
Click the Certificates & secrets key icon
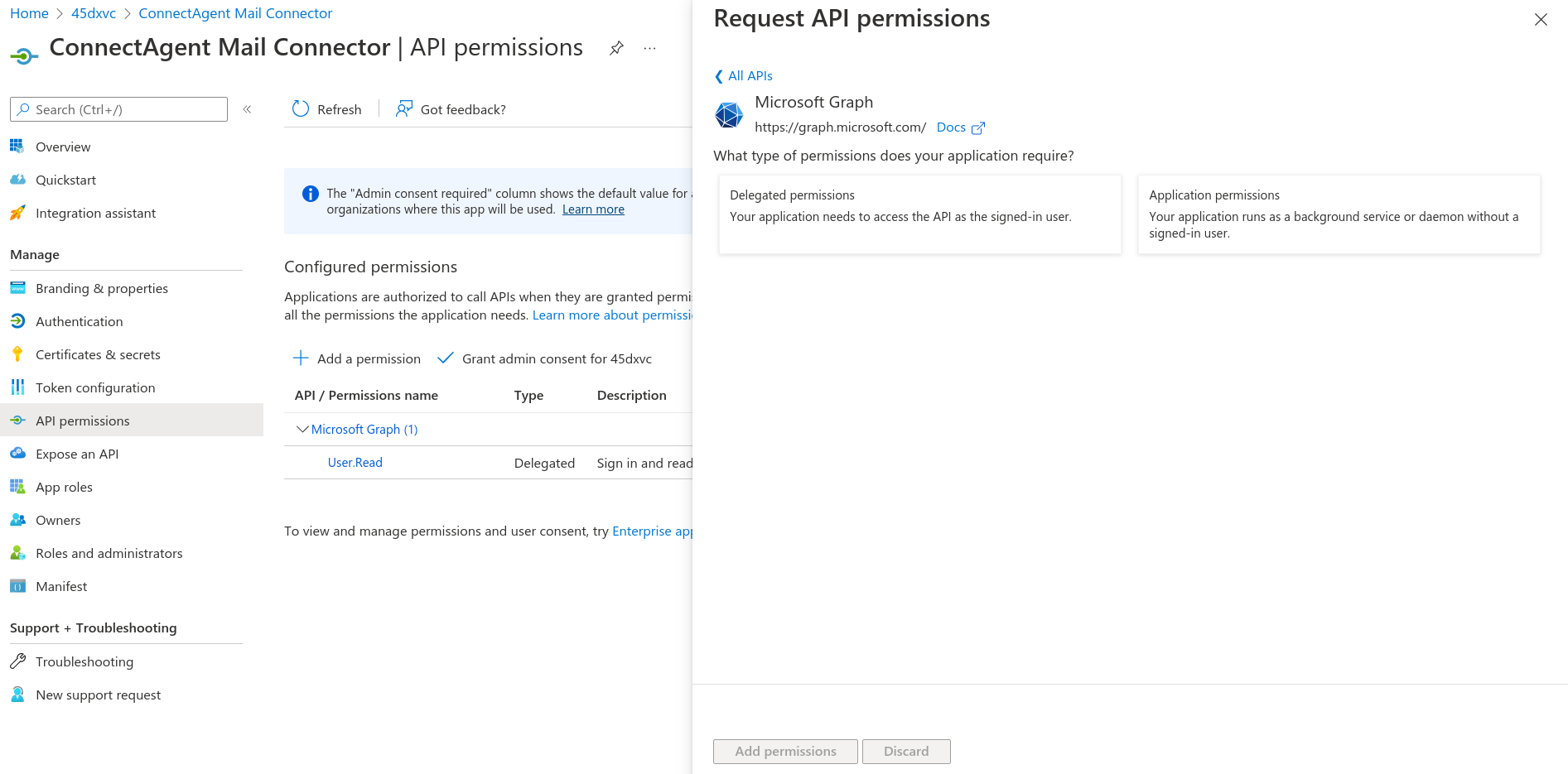click(17, 354)
